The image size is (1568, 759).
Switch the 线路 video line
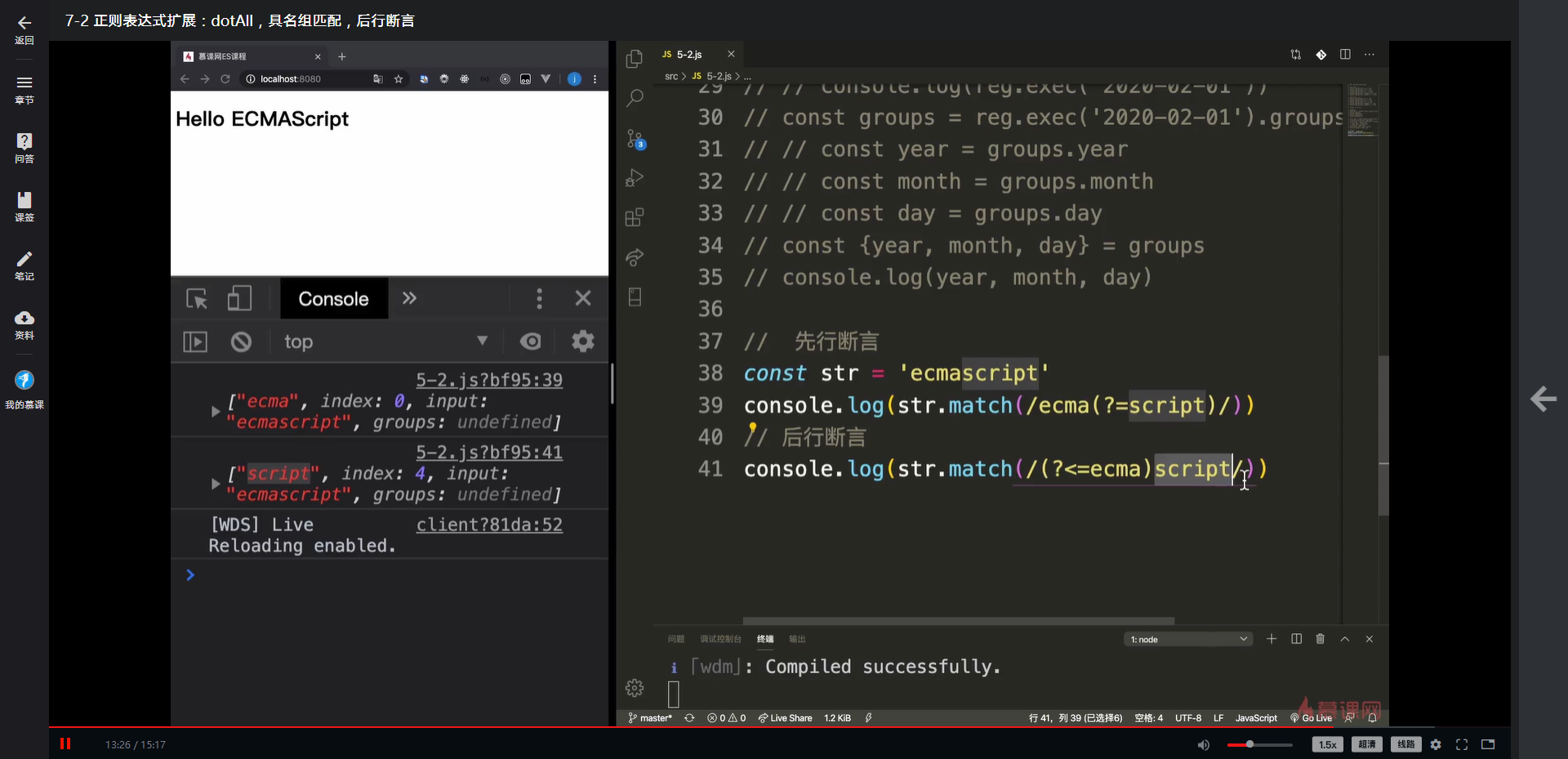click(x=1406, y=744)
